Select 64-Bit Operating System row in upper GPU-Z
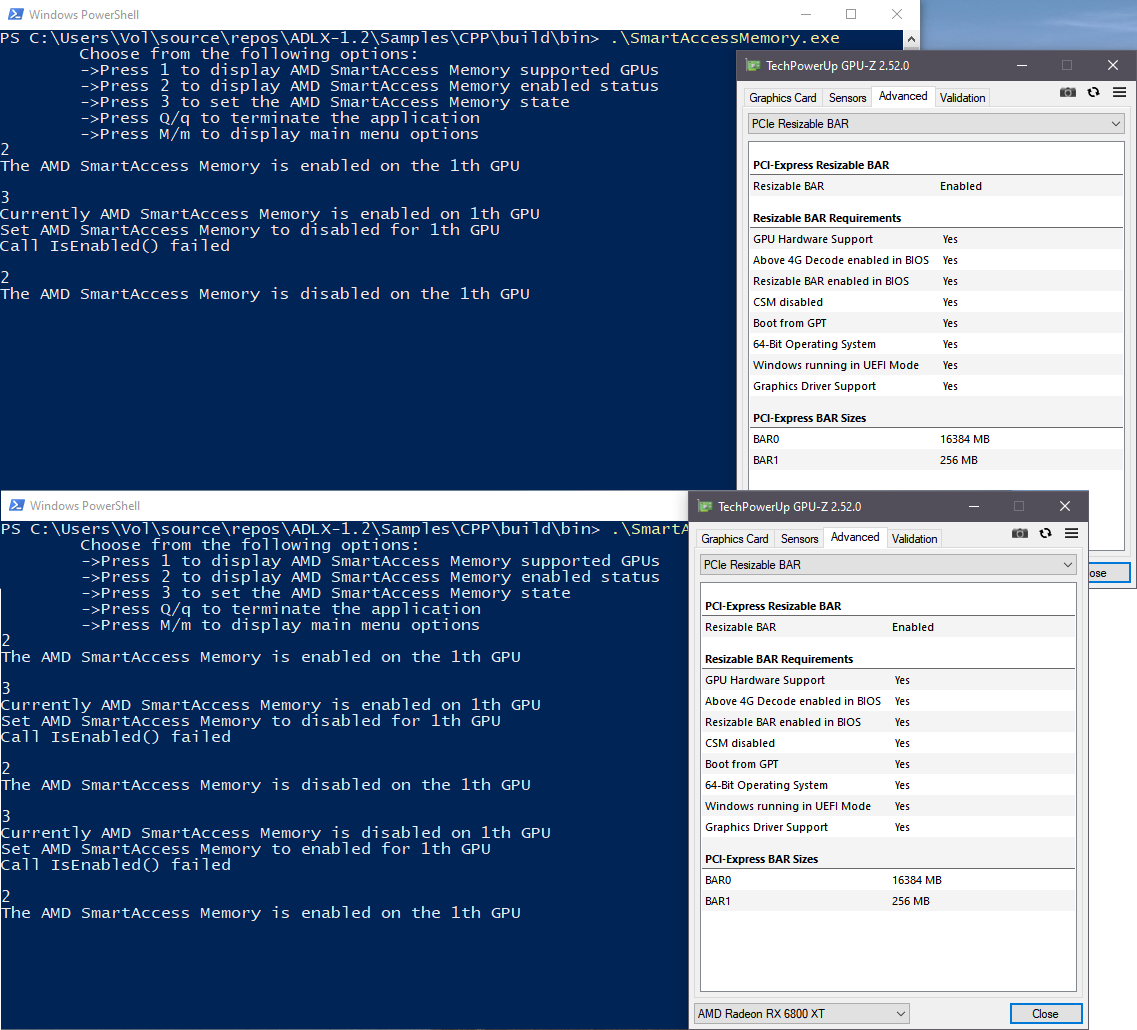Image resolution: width=1137 pixels, height=1030 pixels. coord(936,344)
